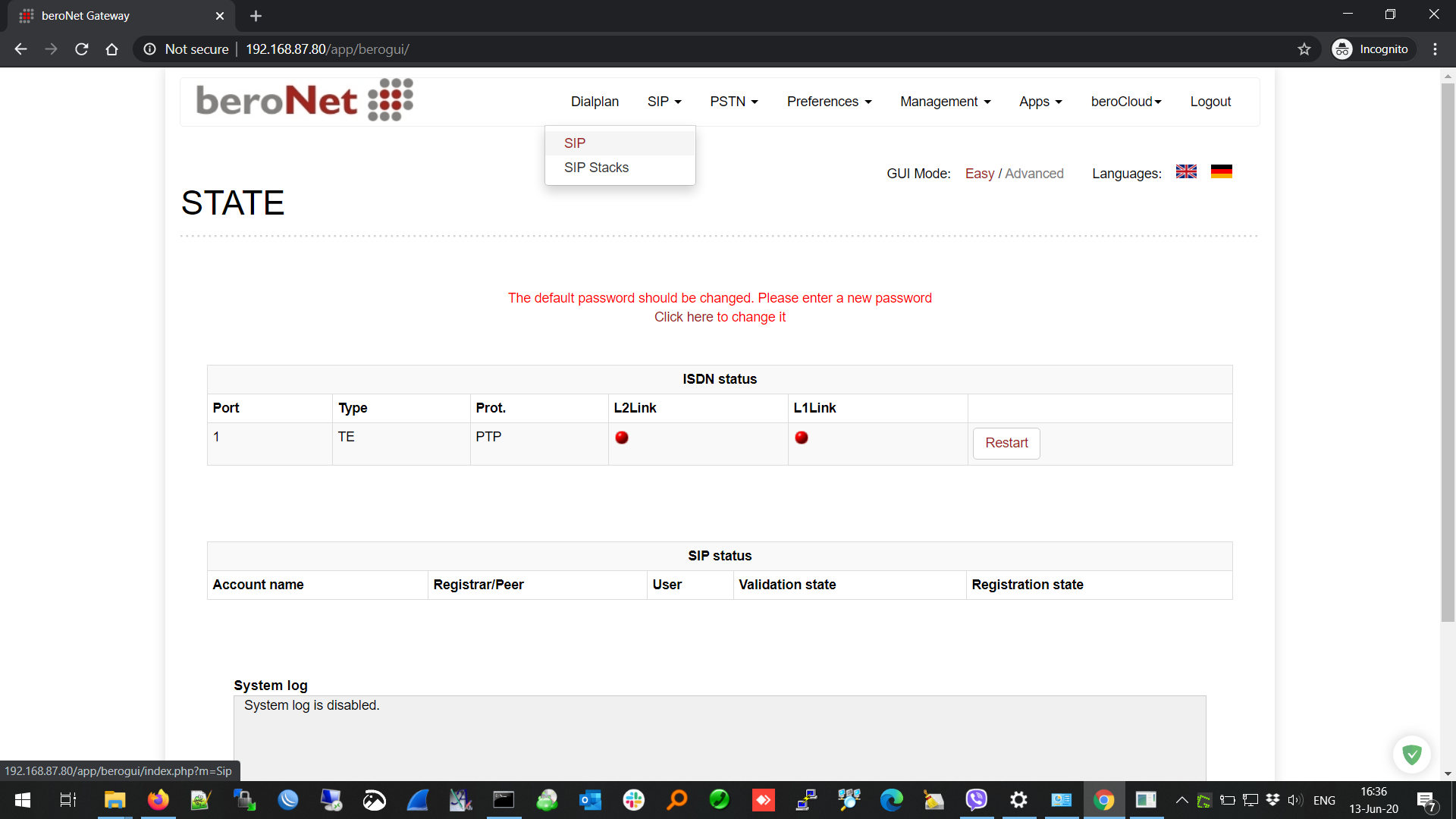This screenshot has height=819, width=1456.
Task: Open Firefox from the taskbar
Action: point(158,800)
